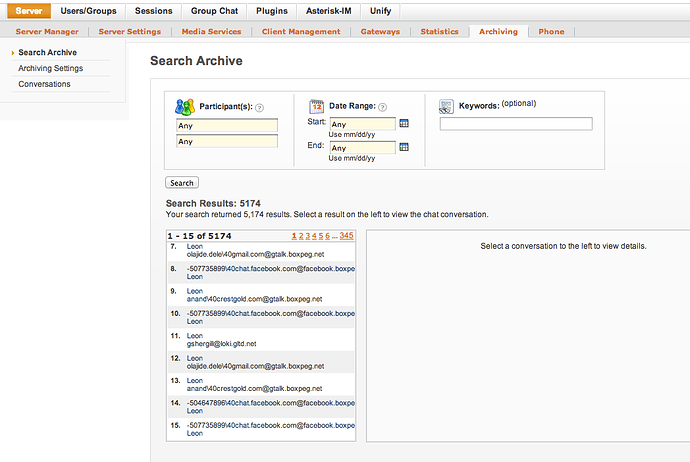This screenshot has width=690, height=462.
Task: Select conversation result number 7
Action: [x=261, y=250]
